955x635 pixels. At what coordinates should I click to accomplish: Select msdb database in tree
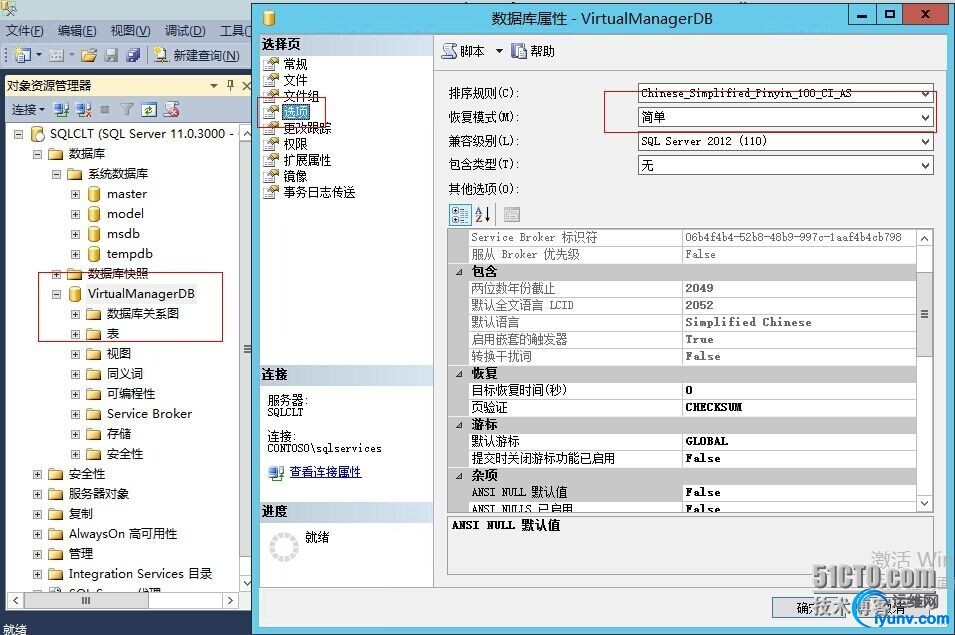(123, 234)
